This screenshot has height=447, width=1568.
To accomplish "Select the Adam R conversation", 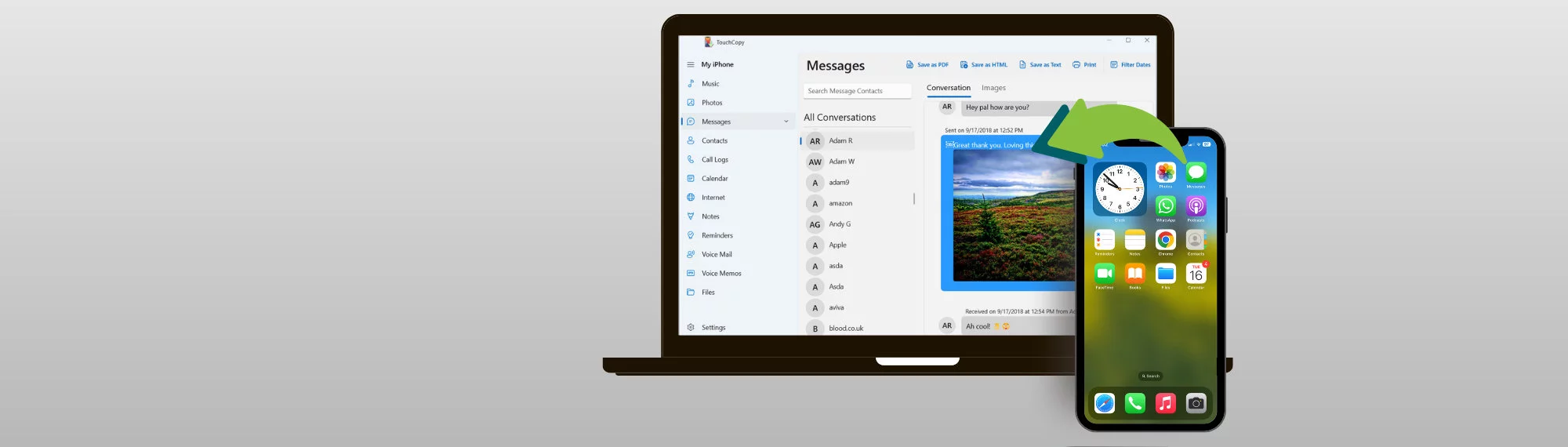I will [859, 141].
